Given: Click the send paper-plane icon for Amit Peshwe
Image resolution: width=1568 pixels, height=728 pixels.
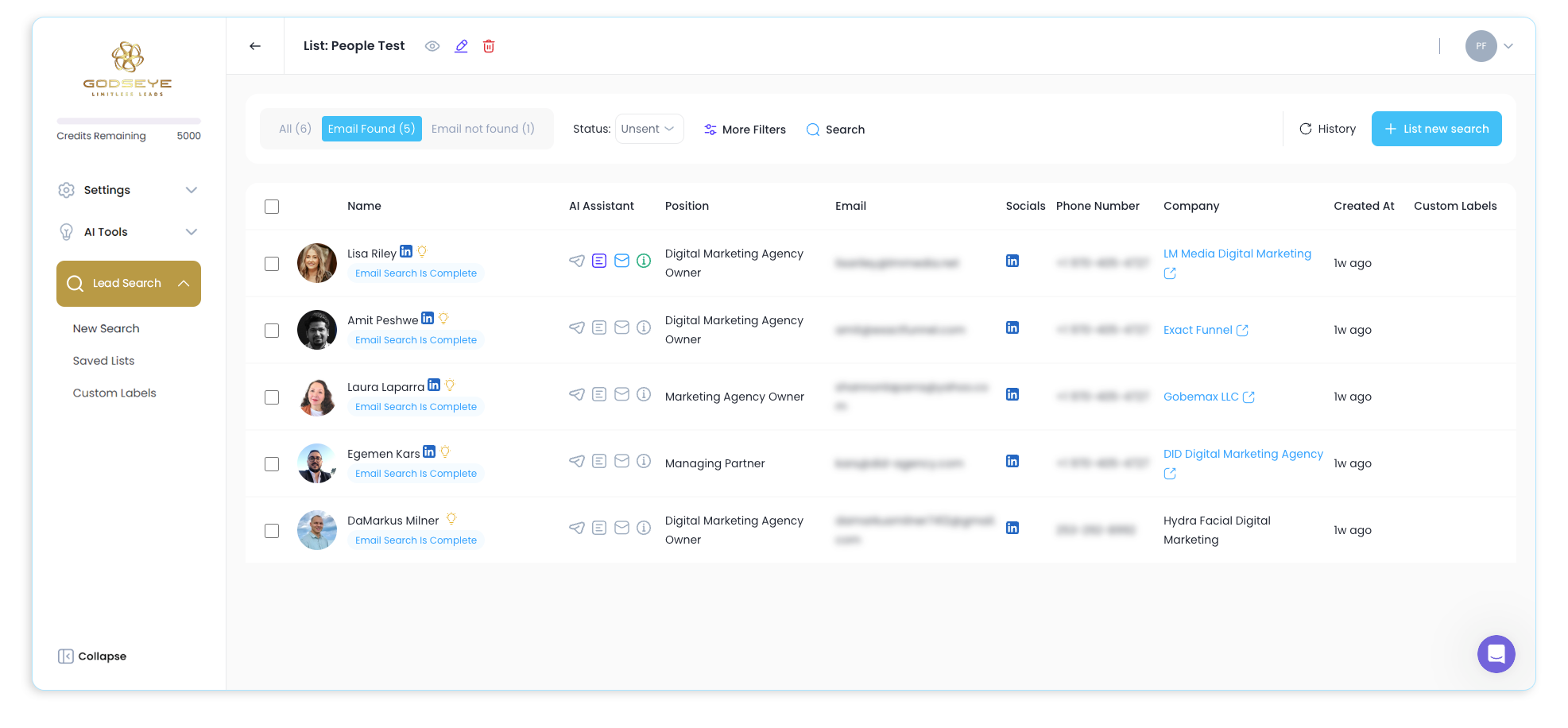Looking at the screenshot, I should 577,327.
